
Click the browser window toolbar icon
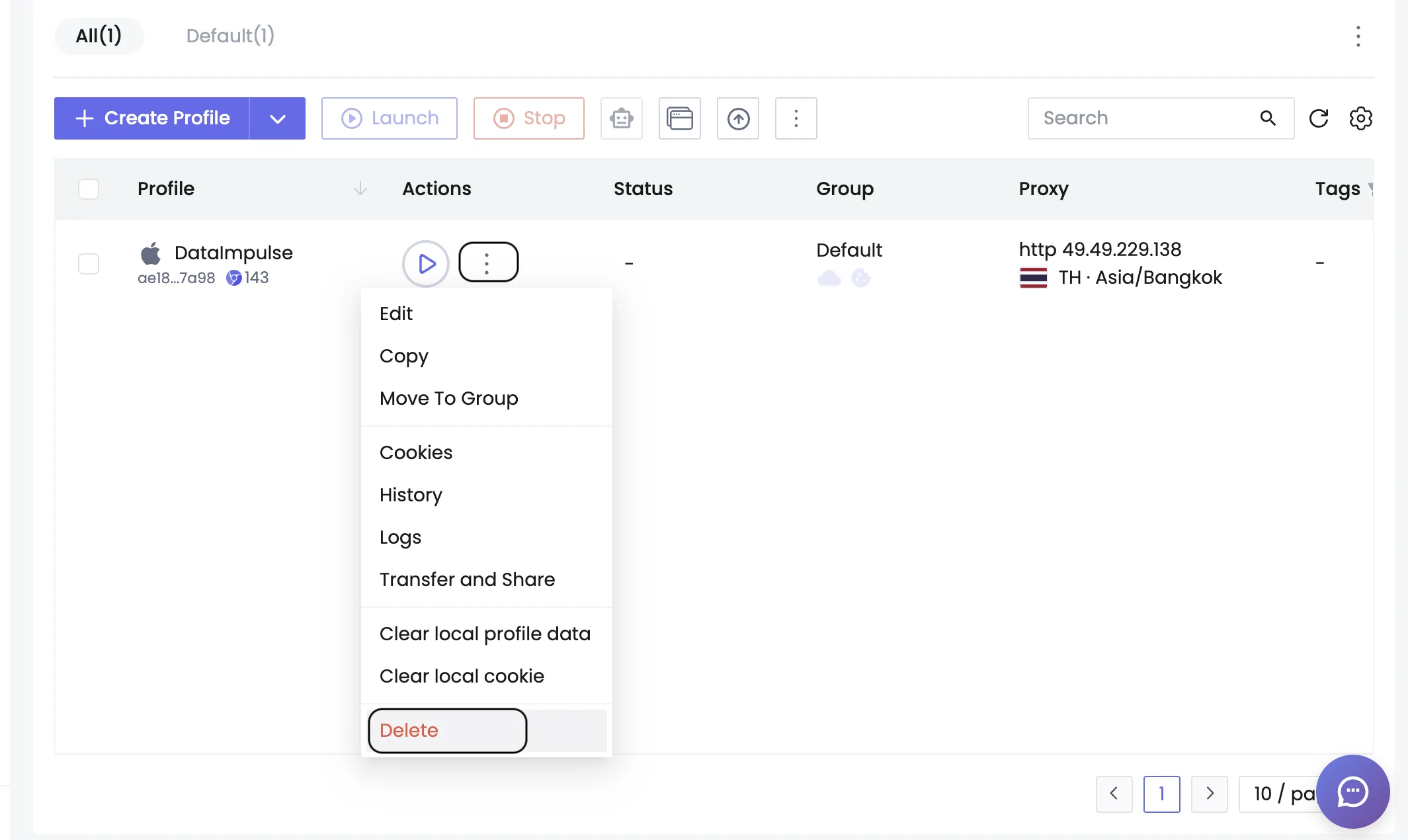[x=679, y=118]
